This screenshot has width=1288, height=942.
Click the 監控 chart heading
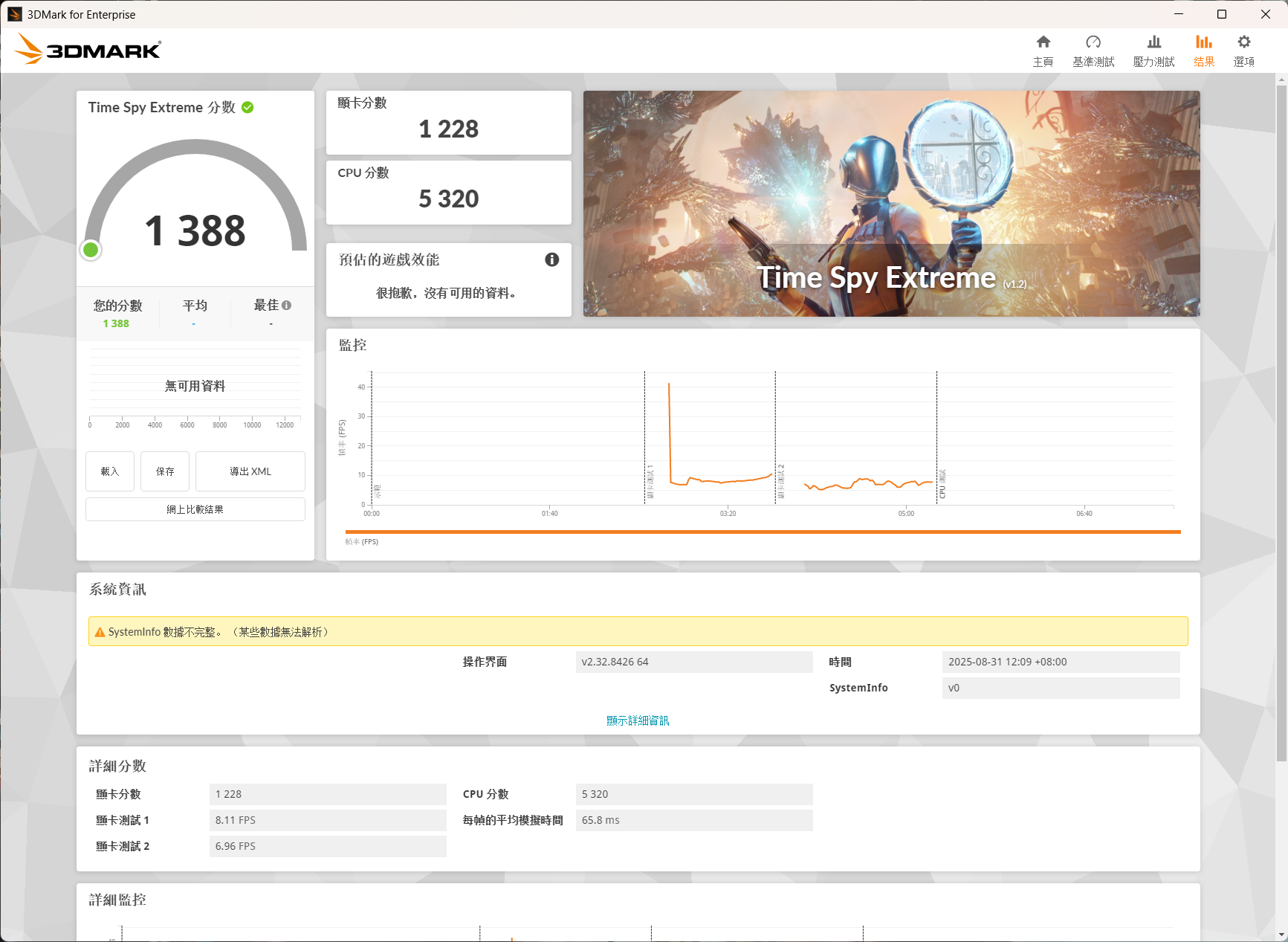tap(353, 345)
